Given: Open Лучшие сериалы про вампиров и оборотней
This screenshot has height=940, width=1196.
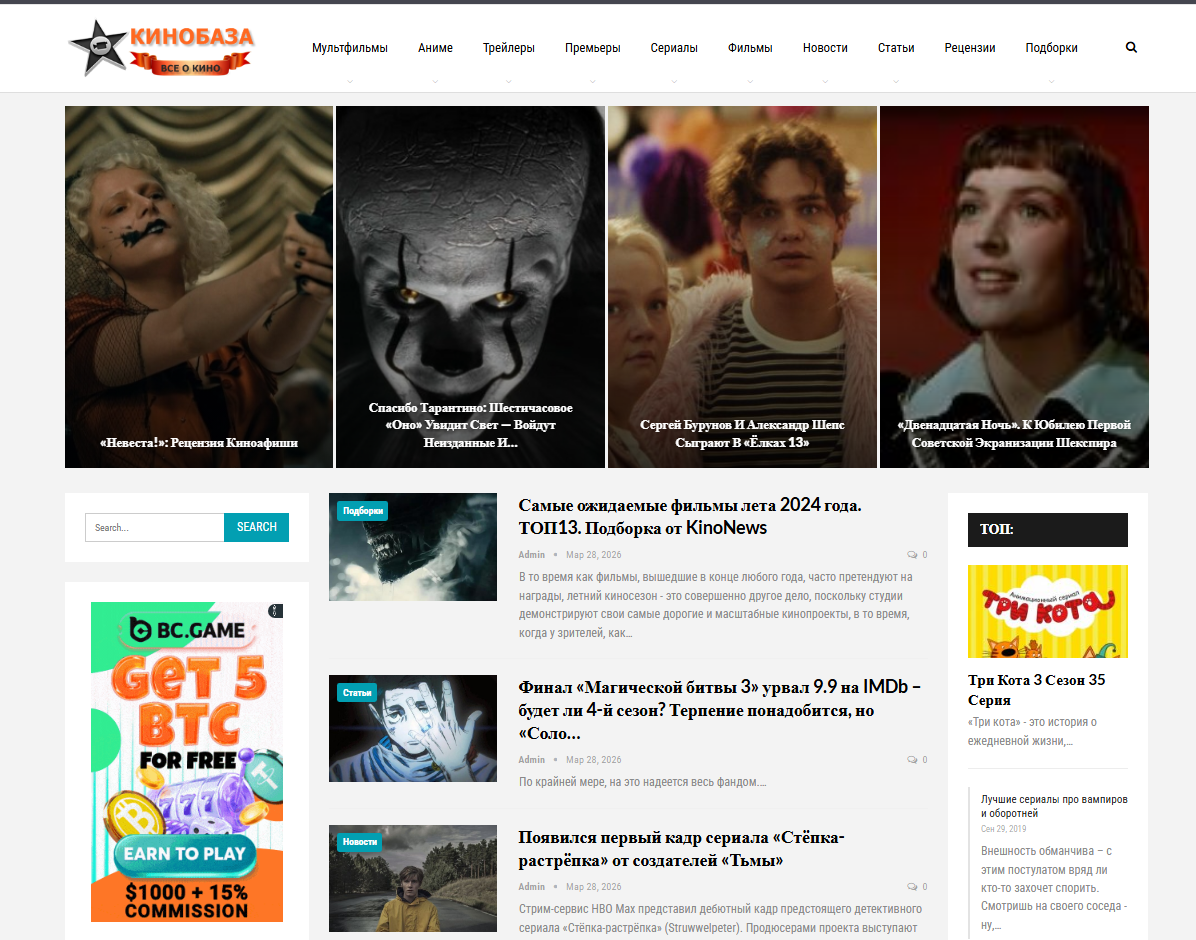Looking at the screenshot, I should 1054,806.
